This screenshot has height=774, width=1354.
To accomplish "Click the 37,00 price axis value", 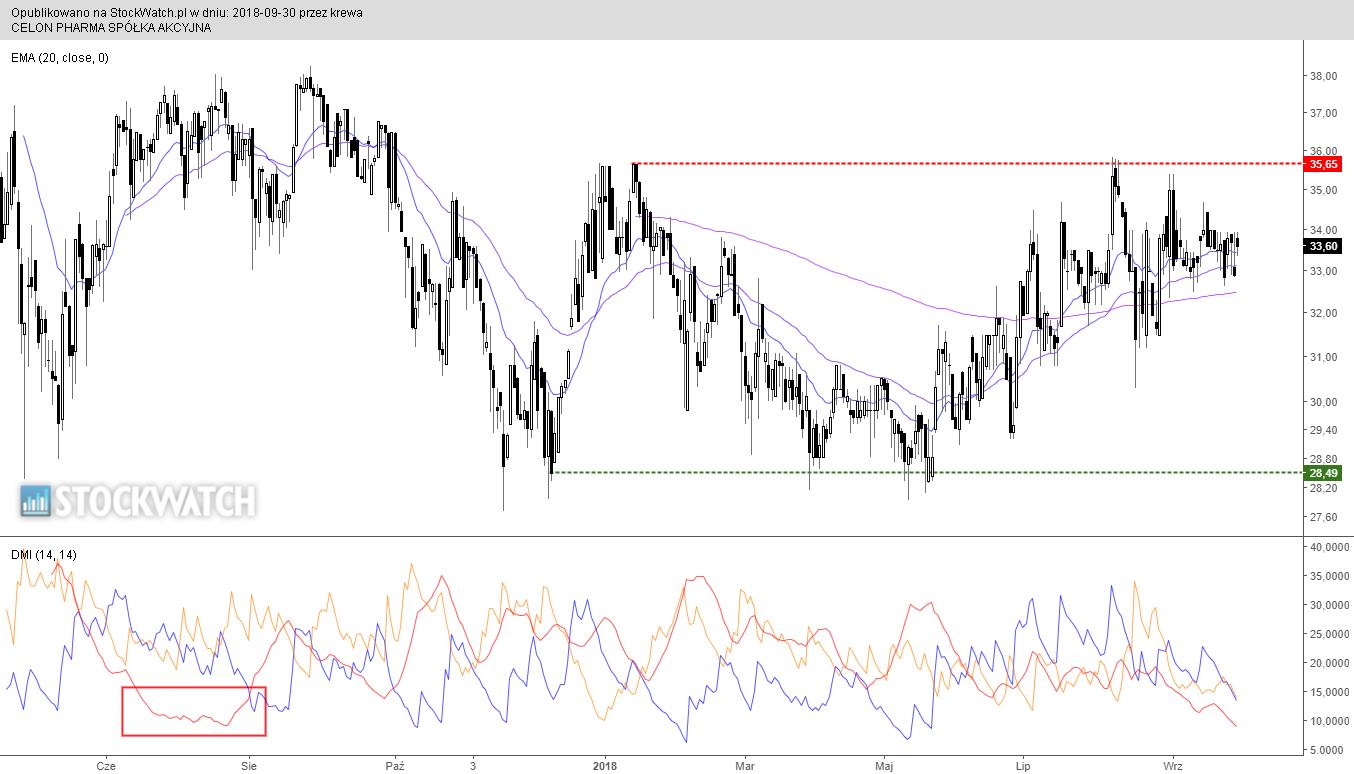I will (x=1323, y=113).
